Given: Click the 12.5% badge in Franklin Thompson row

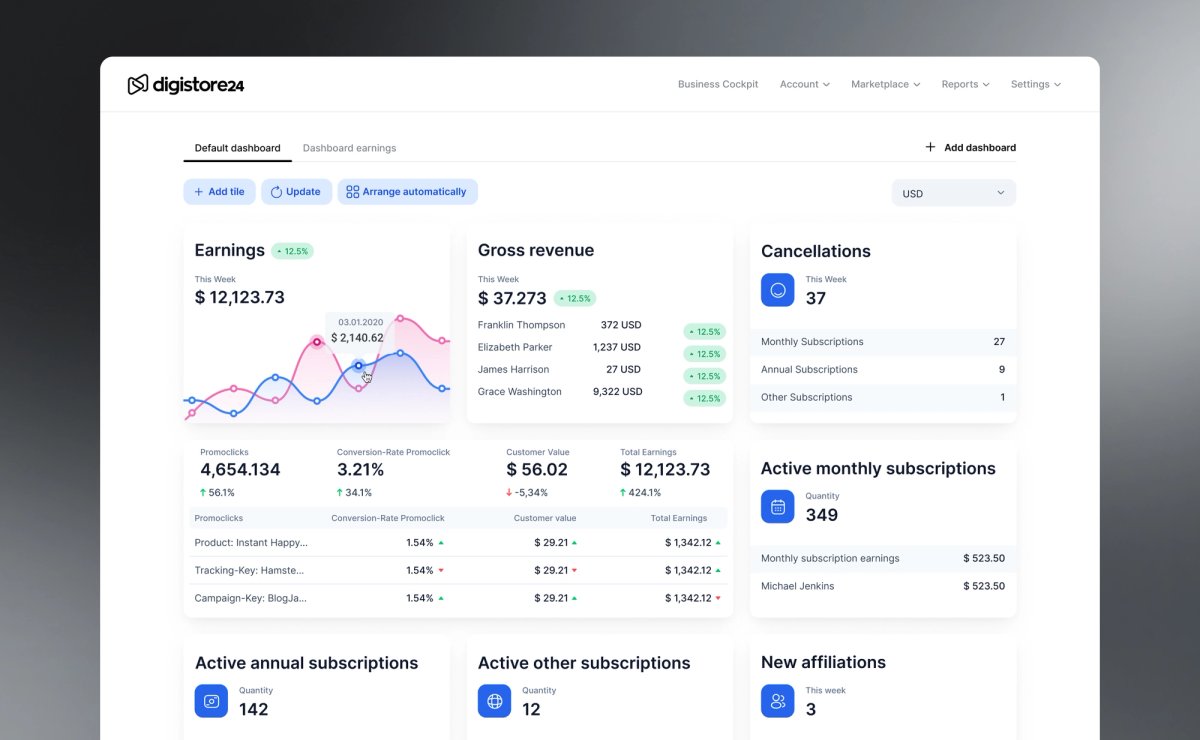Looking at the screenshot, I should coord(704,331).
